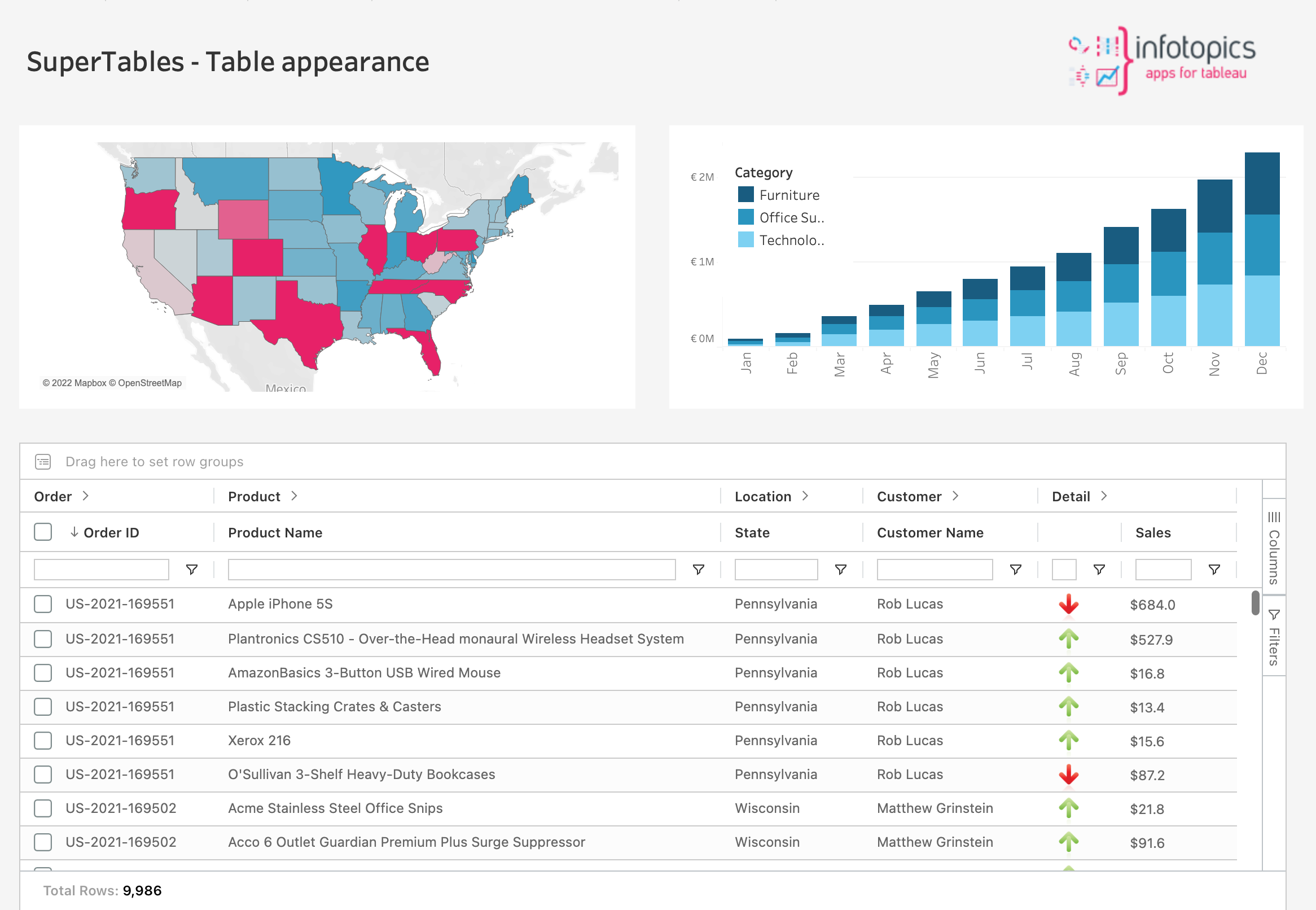Check the box for Plastic Stacking Crates row
This screenshot has width=1316, height=910.
pos(43,706)
